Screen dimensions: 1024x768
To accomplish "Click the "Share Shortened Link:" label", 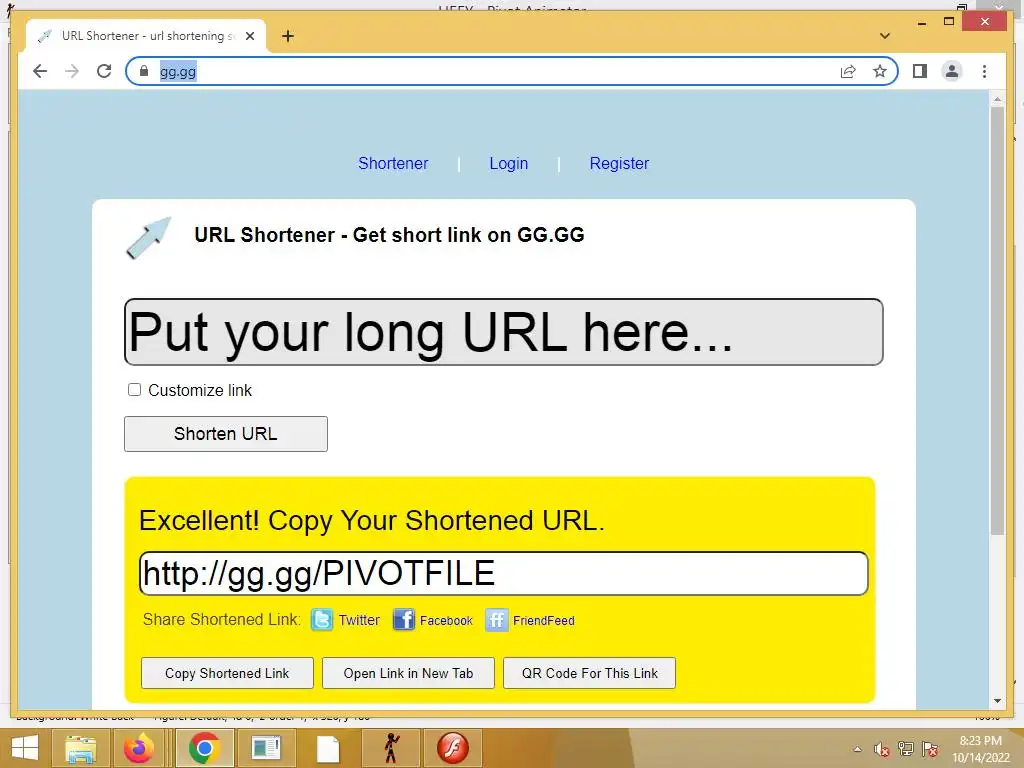I will pyautogui.click(x=222, y=620).
